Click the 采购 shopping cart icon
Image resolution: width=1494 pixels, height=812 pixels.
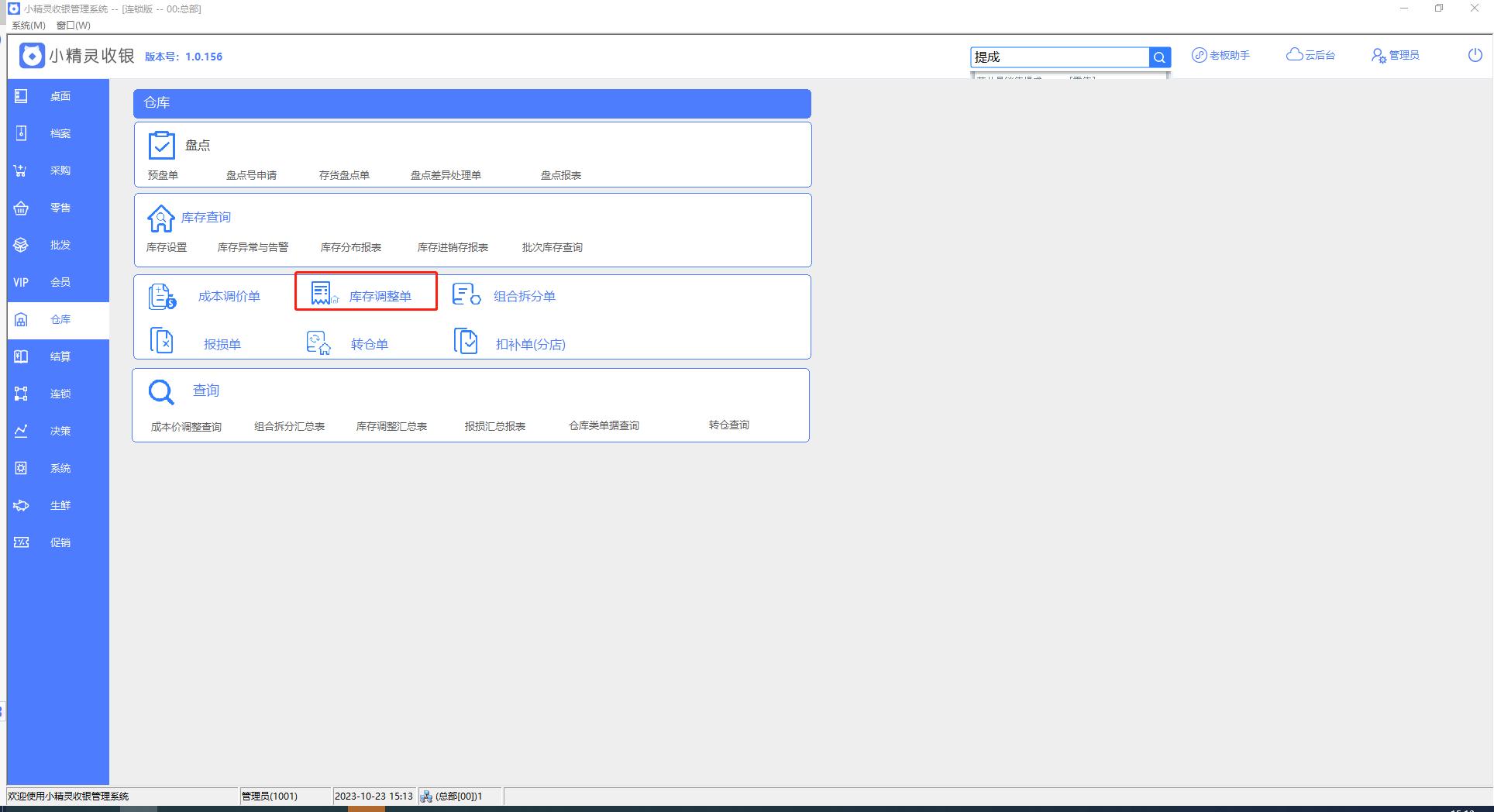point(21,170)
